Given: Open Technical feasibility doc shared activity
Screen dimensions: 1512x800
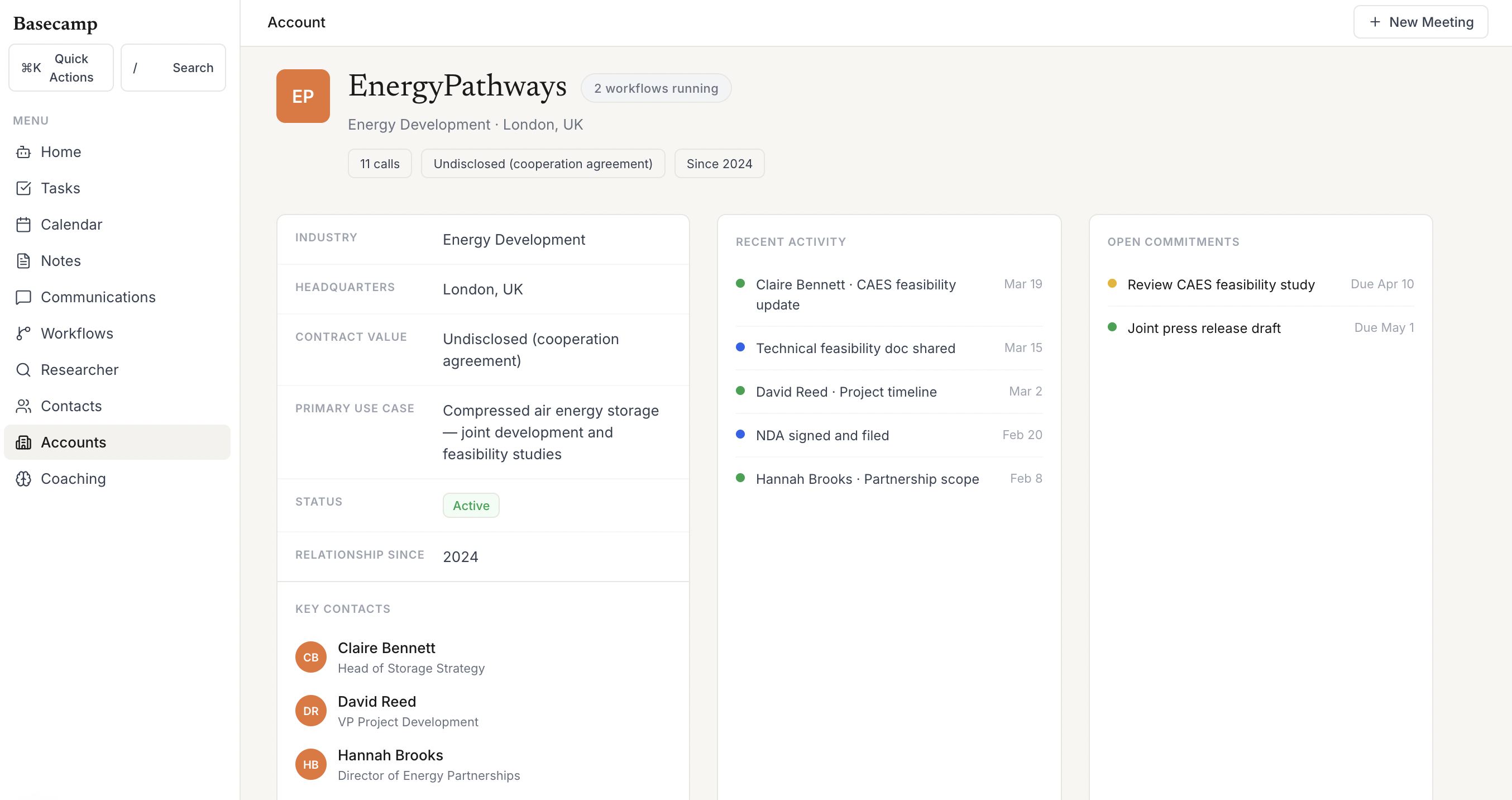Looking at the screenshot, I should pyautogui.click(x=855, y=348).
